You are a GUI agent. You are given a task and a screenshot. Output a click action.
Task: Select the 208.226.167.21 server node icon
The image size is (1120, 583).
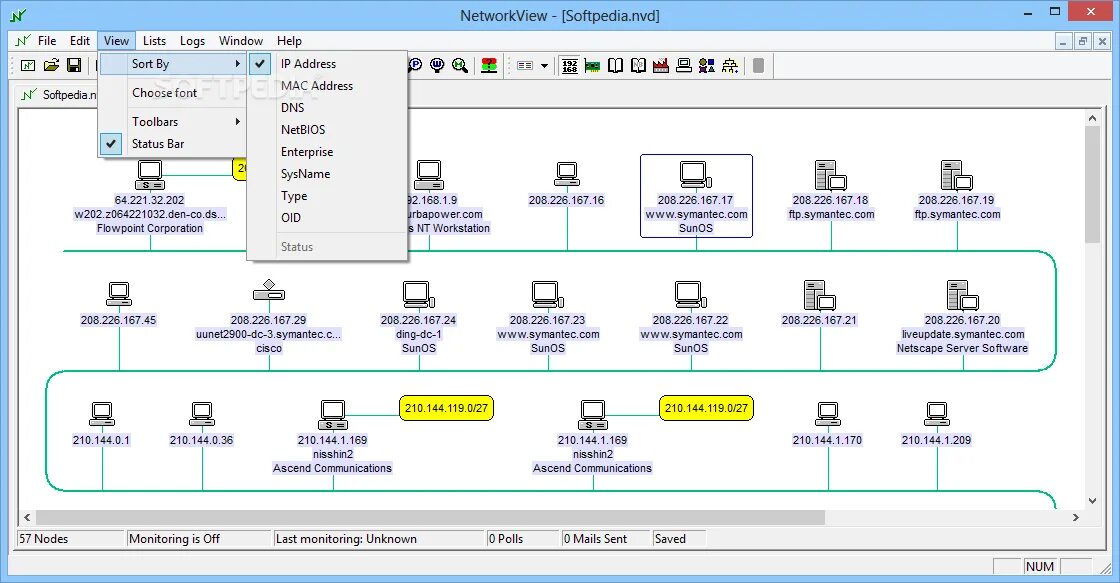819,295
